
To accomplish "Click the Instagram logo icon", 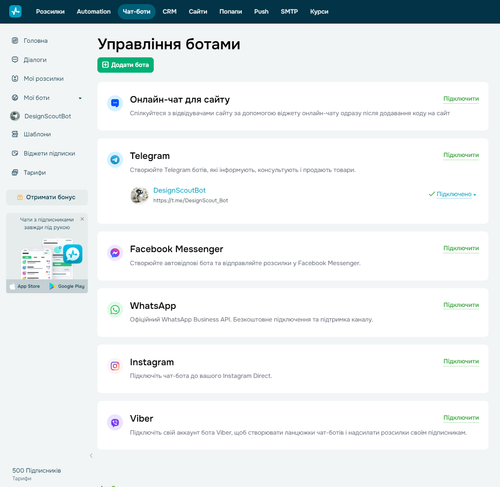I will [x=115, y=366].
